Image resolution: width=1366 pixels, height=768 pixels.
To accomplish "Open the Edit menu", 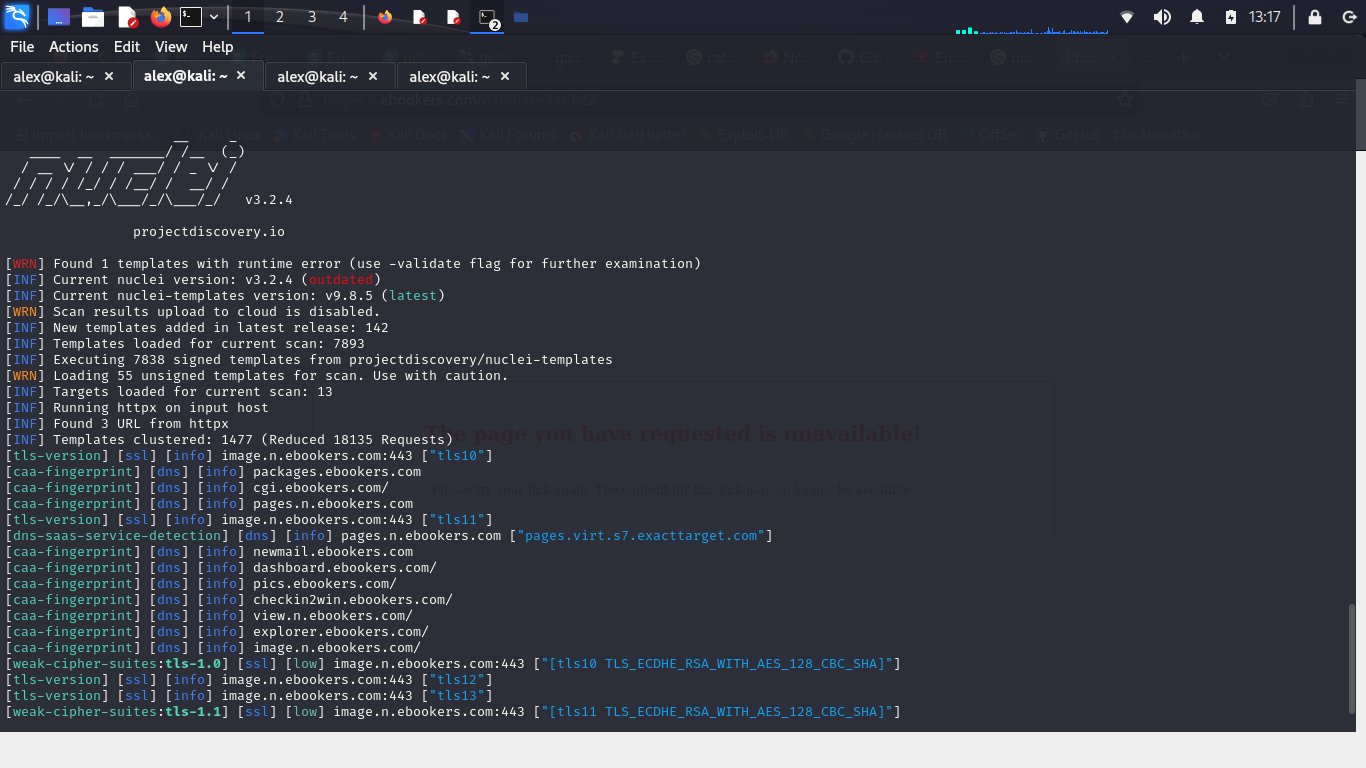I will point(127,47).
